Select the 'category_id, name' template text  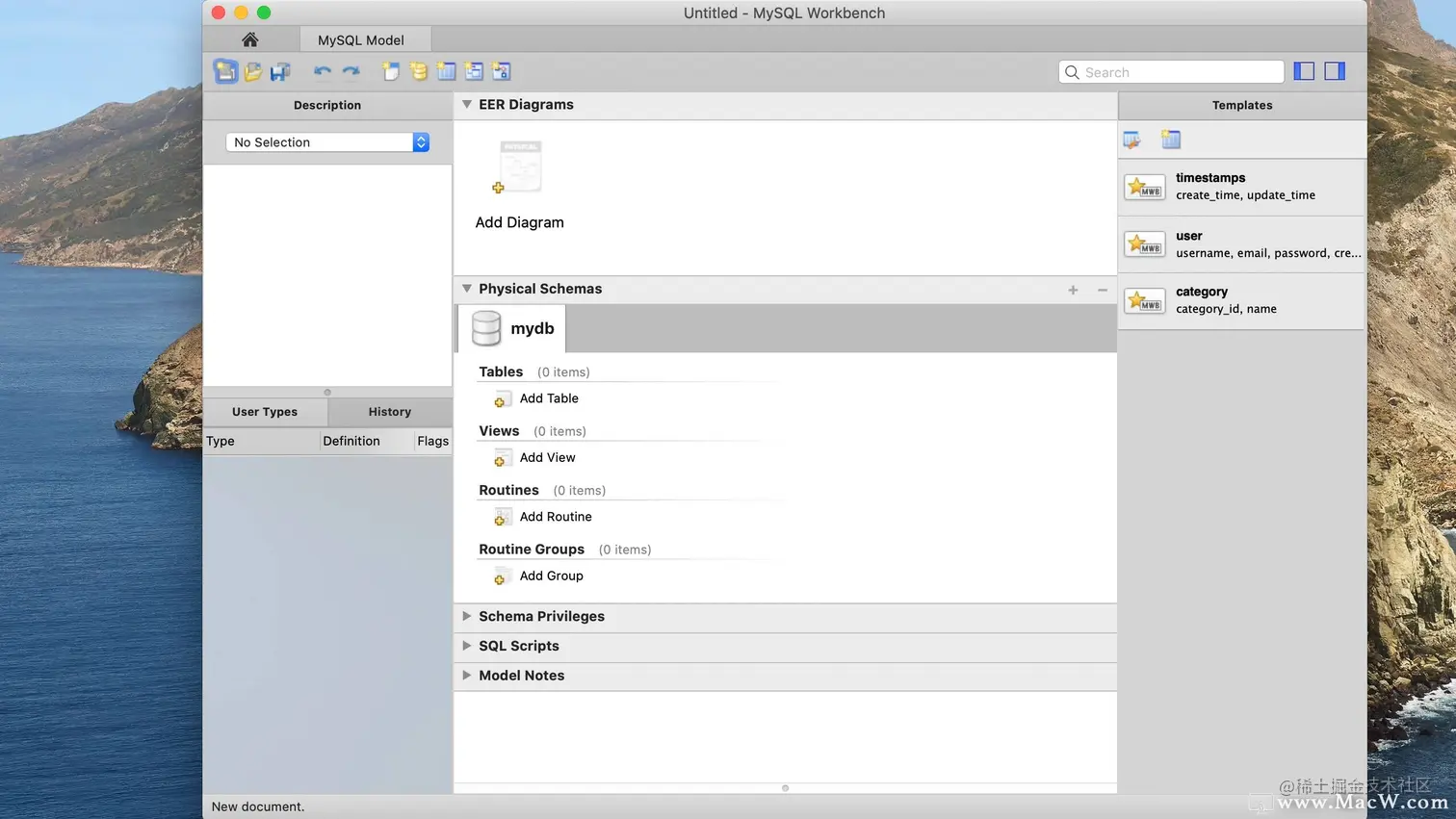coord(1226,309)
